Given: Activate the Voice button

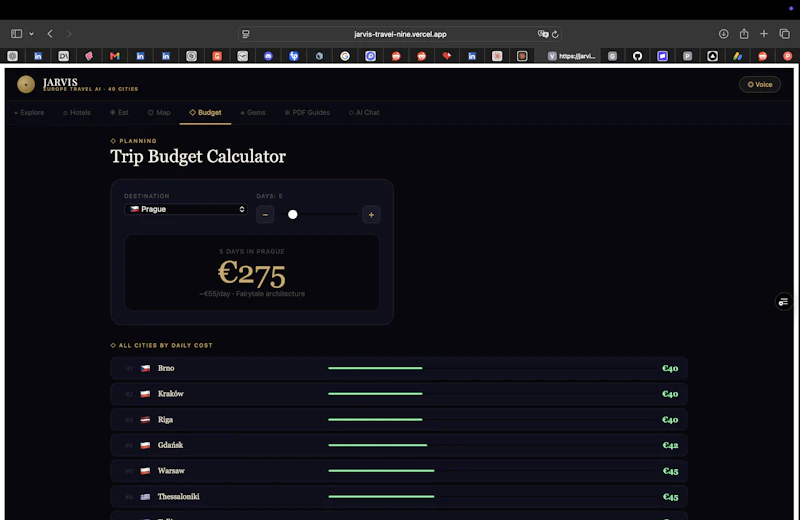Looking at the screenshot, I should 760,84.
